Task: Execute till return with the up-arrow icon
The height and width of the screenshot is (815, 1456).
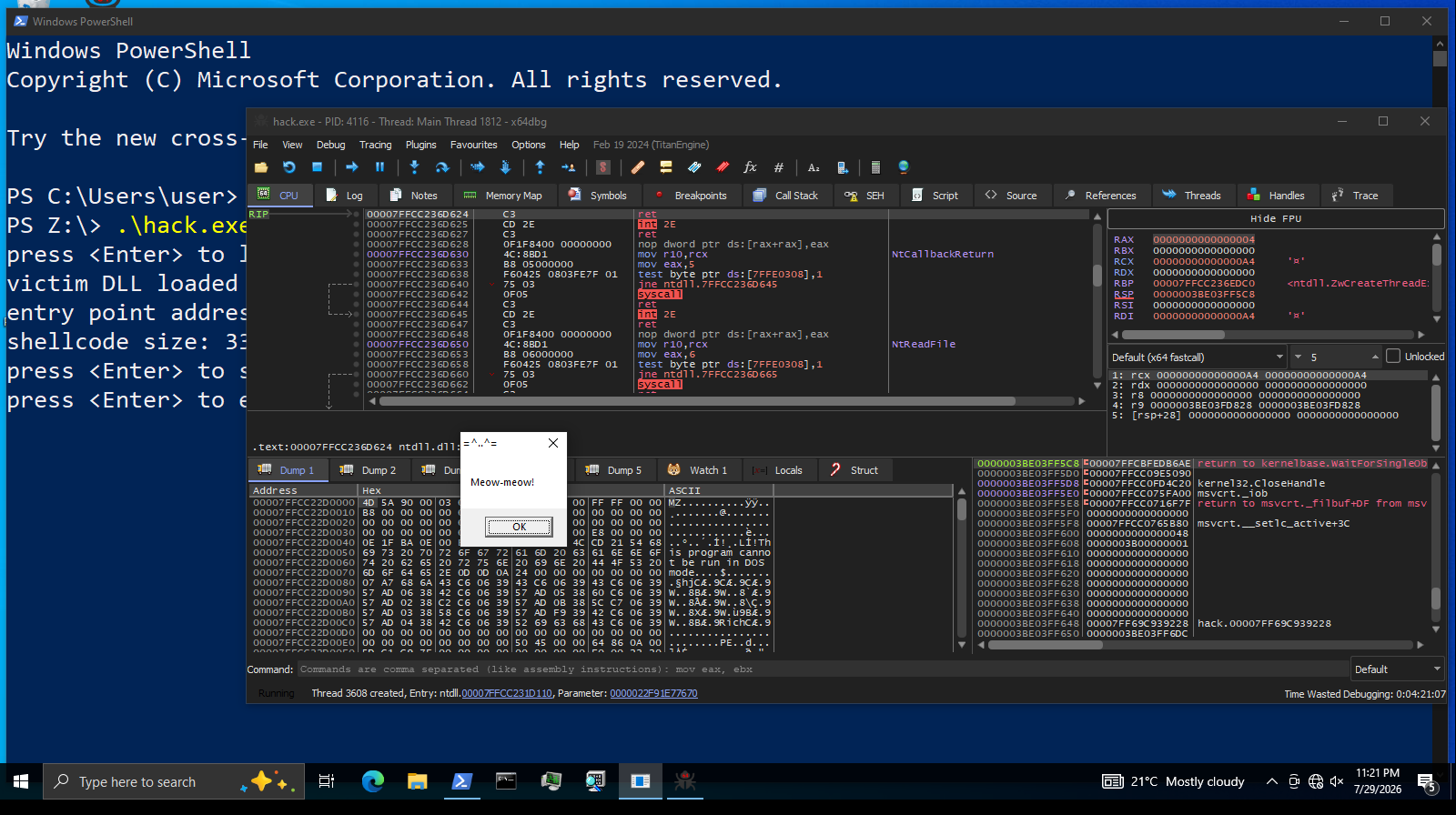Action: (540, 167)
